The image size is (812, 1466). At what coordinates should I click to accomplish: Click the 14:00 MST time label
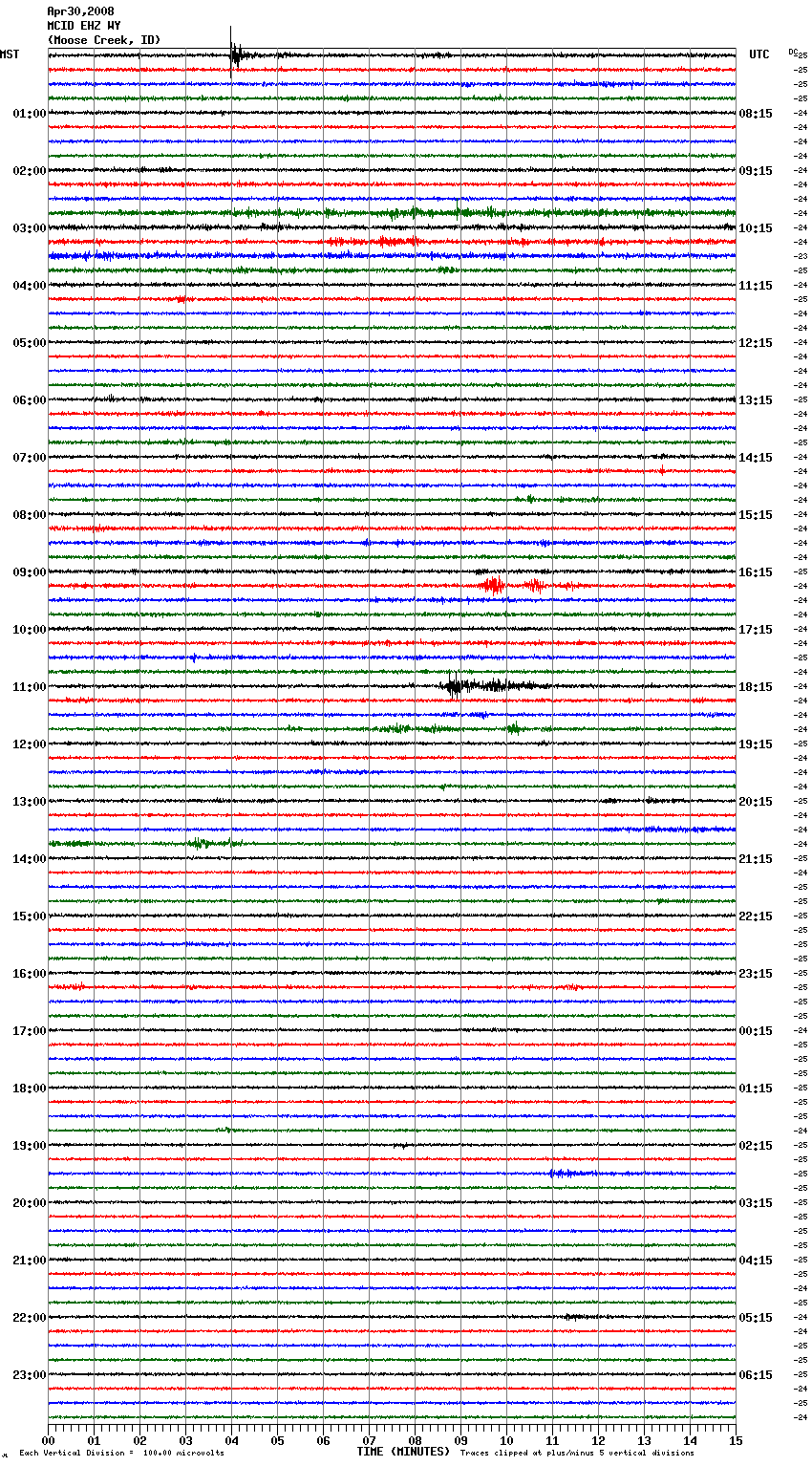click(30, 859)
